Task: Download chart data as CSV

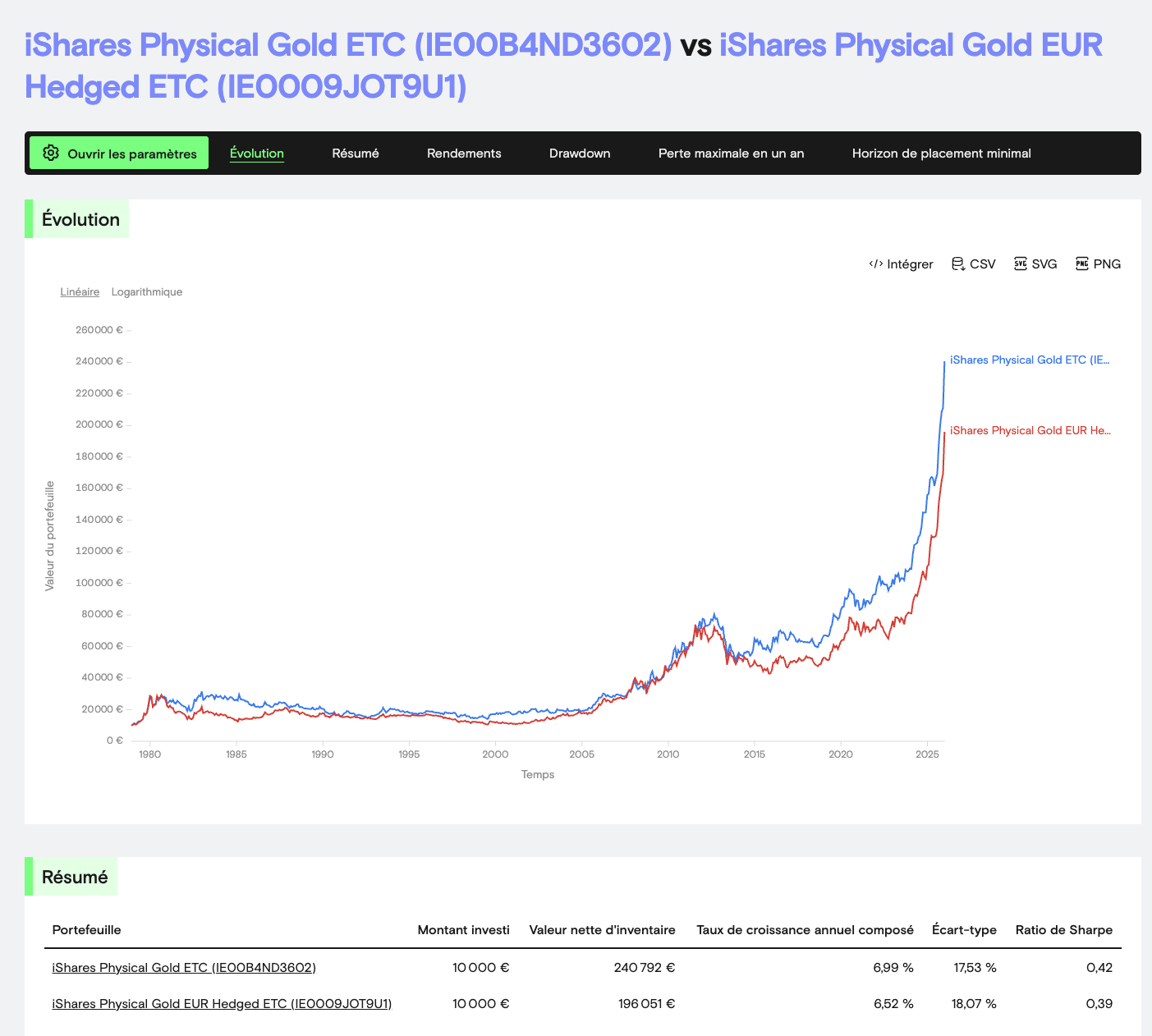Action: 974,264
